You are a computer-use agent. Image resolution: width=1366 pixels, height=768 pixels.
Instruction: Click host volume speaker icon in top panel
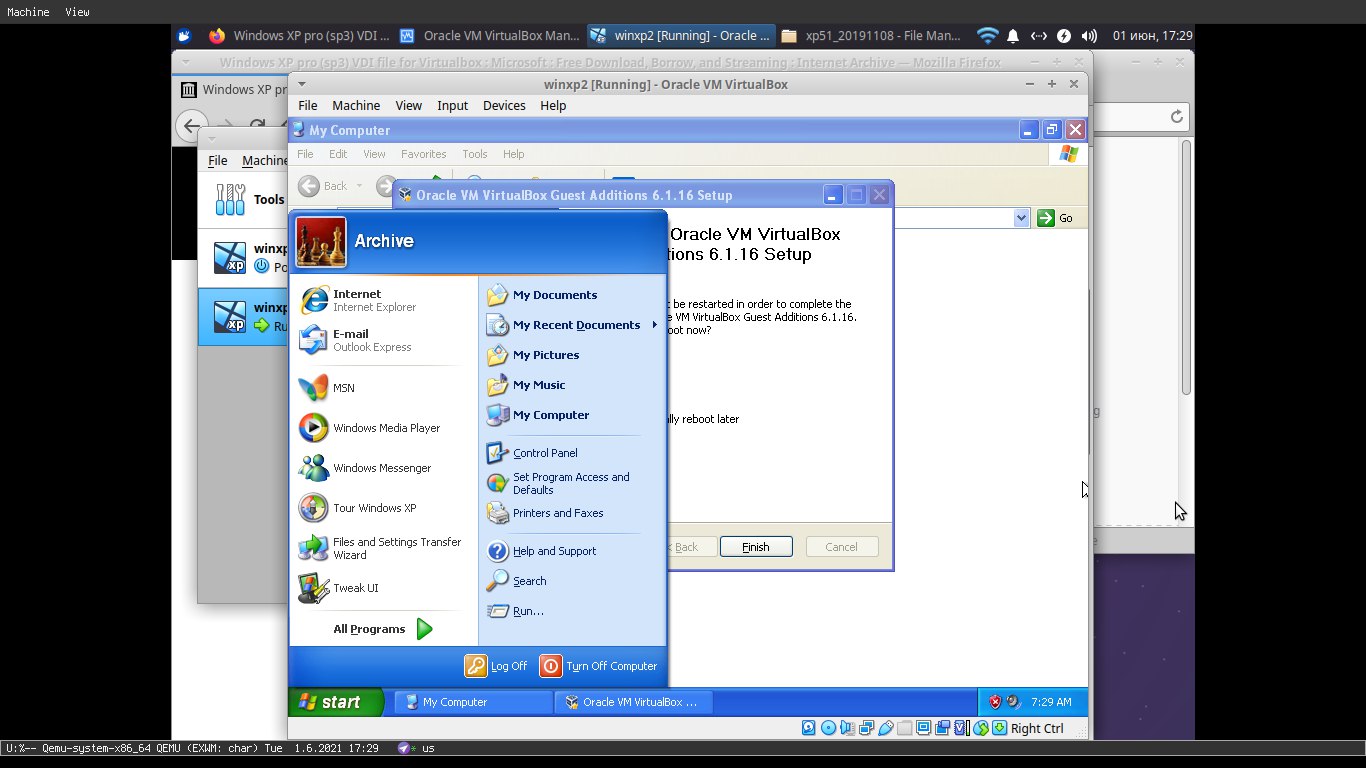(1089, 36)
